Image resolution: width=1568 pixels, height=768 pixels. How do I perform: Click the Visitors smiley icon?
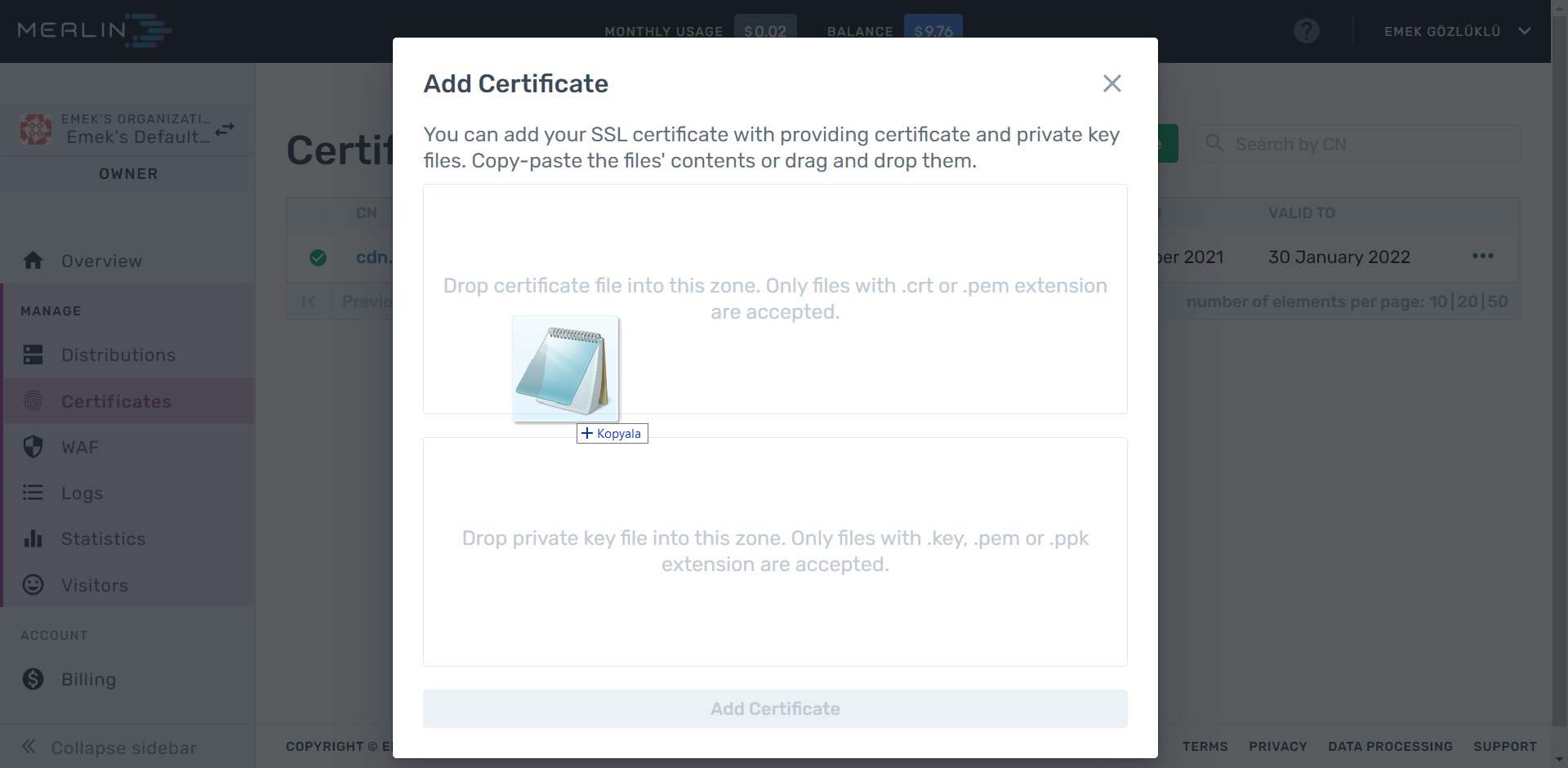(x=33, y=585)
